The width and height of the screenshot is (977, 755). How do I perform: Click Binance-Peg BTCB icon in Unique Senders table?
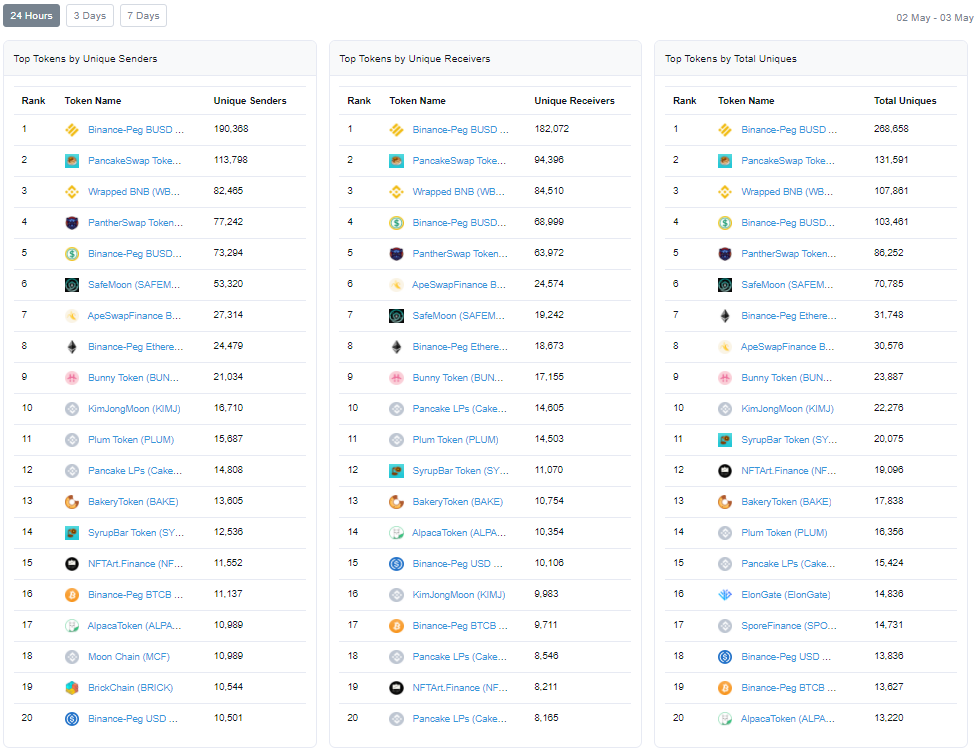[72, 595]
